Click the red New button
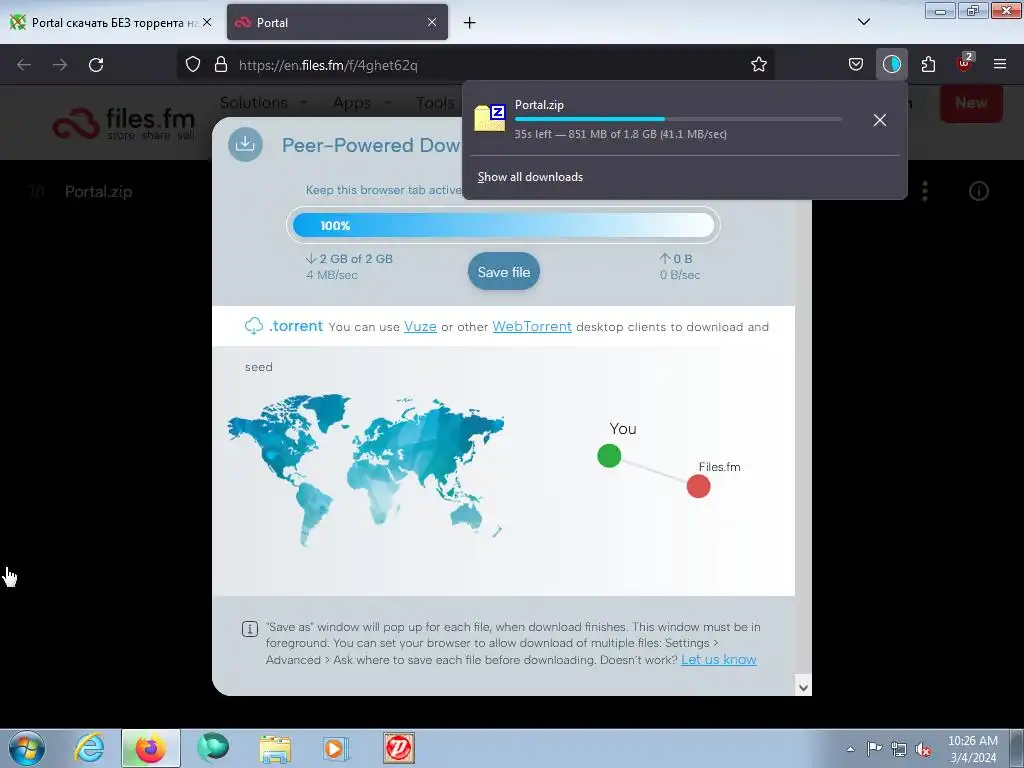The height and width of the screenshot is (768, 1024). tap(970, 103)
